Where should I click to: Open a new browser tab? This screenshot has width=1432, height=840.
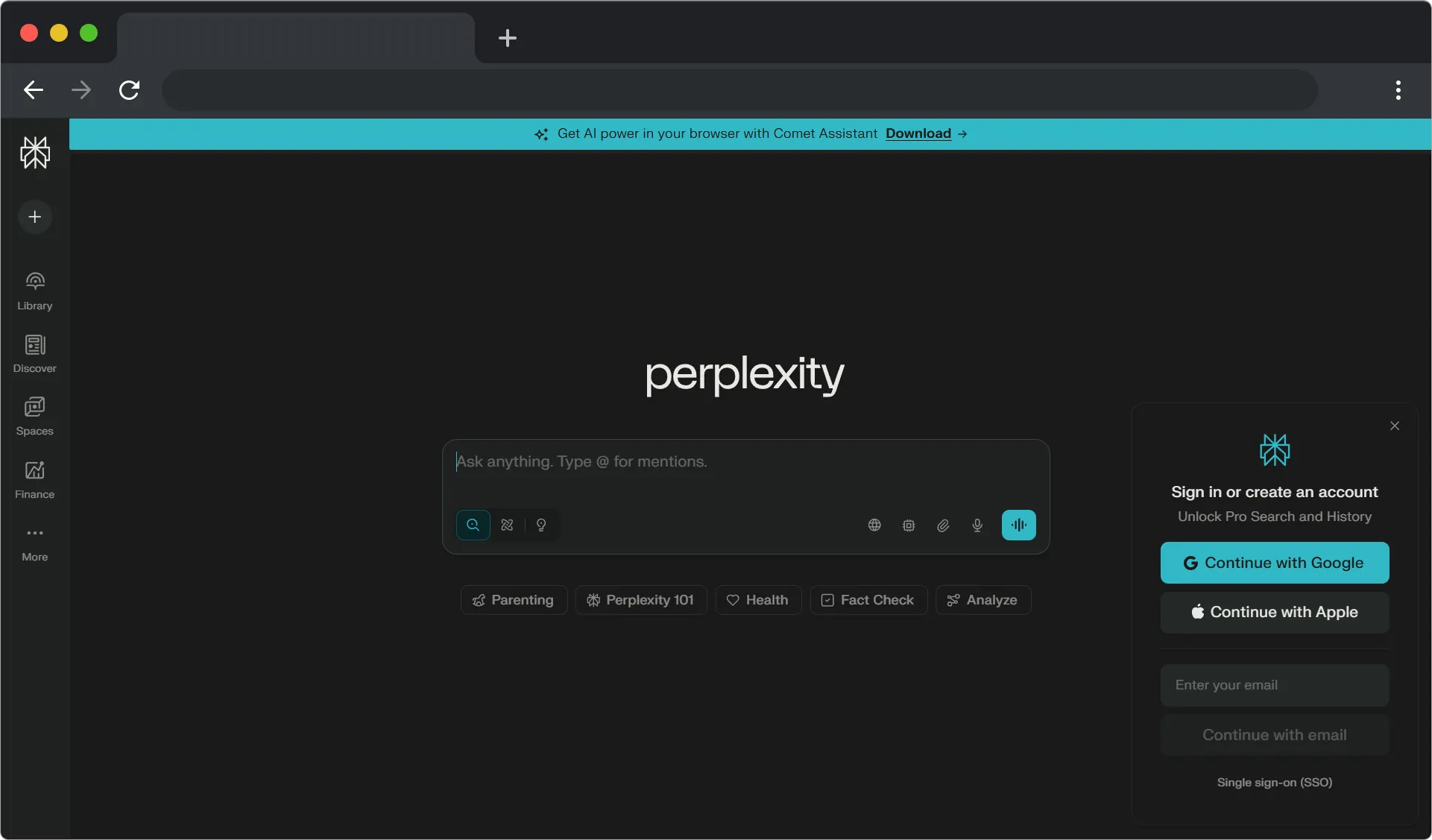pos(507,38)
